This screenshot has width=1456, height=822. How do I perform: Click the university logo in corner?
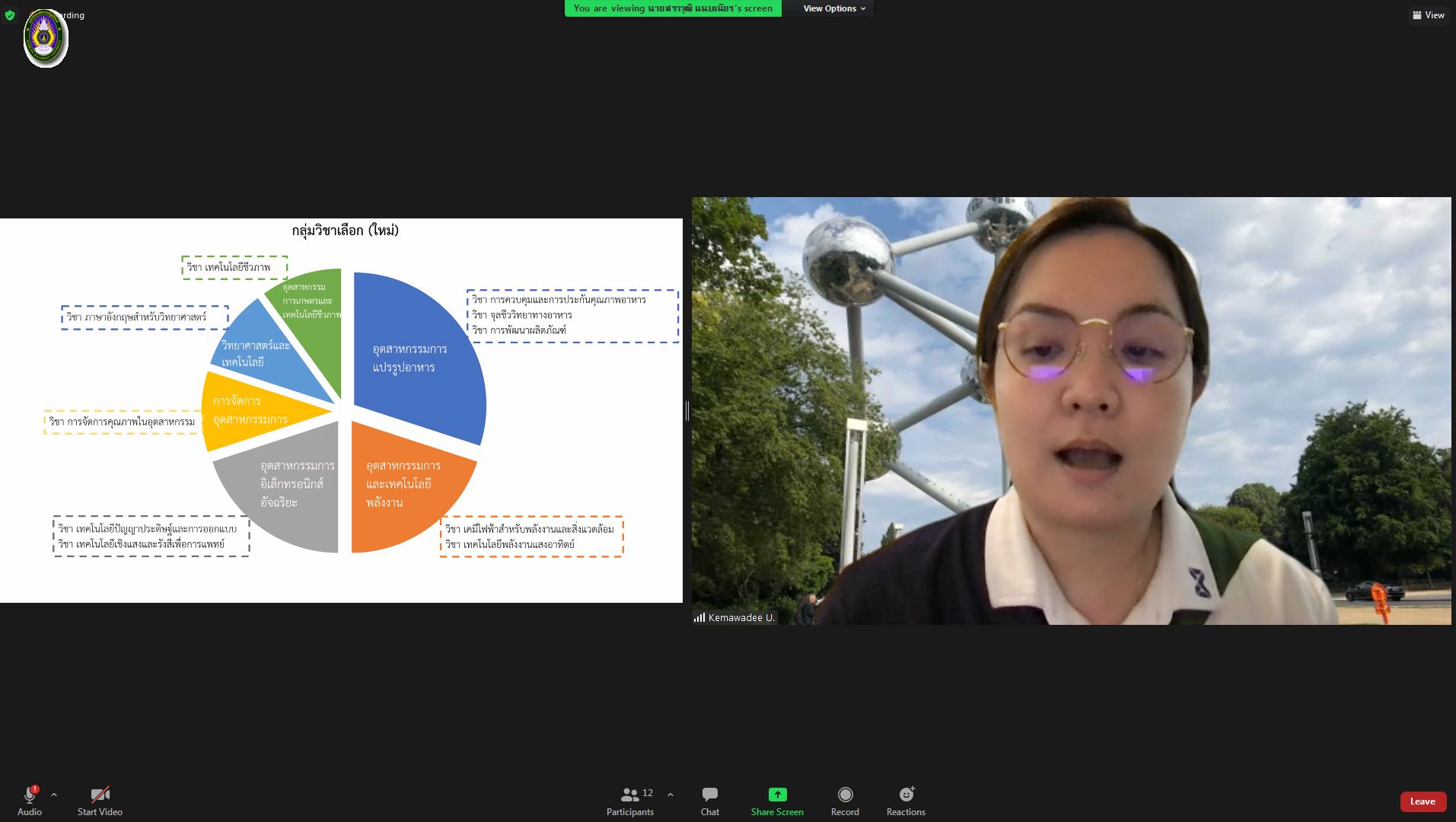[46, 38]
